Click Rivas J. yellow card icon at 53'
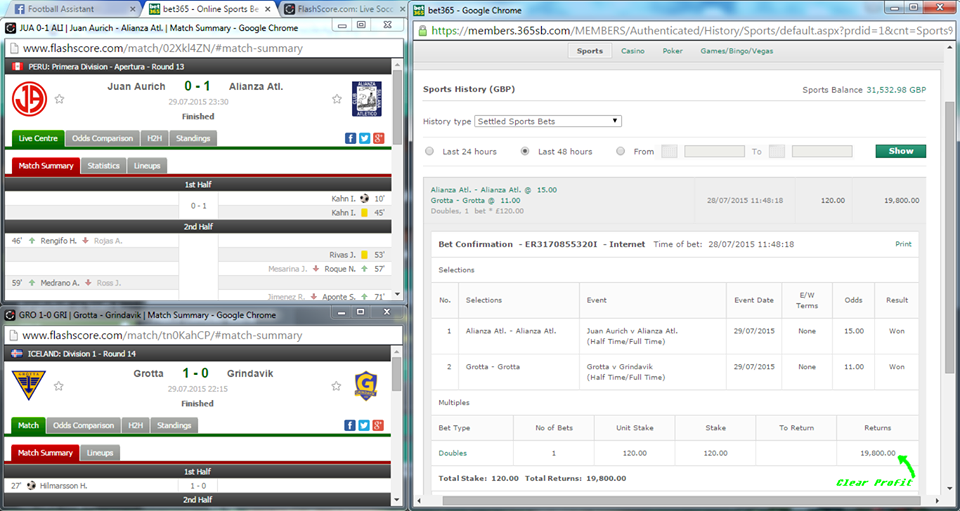Screen dimensions: 960x511 (364, 255)
